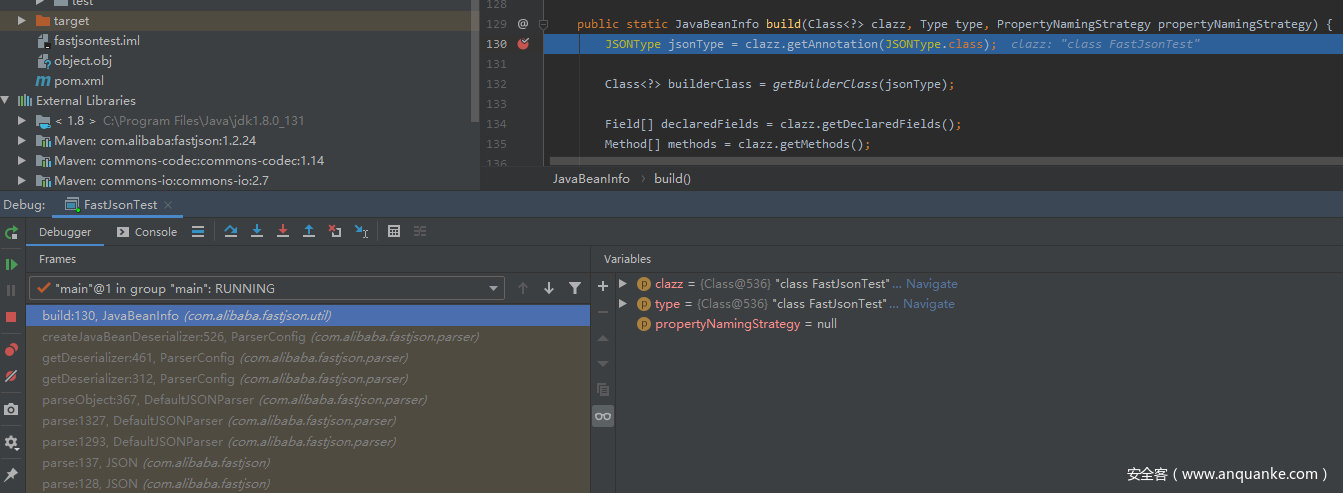Expand the Maven fastjson 1.2.24 library node

click(x=22, y=141)
